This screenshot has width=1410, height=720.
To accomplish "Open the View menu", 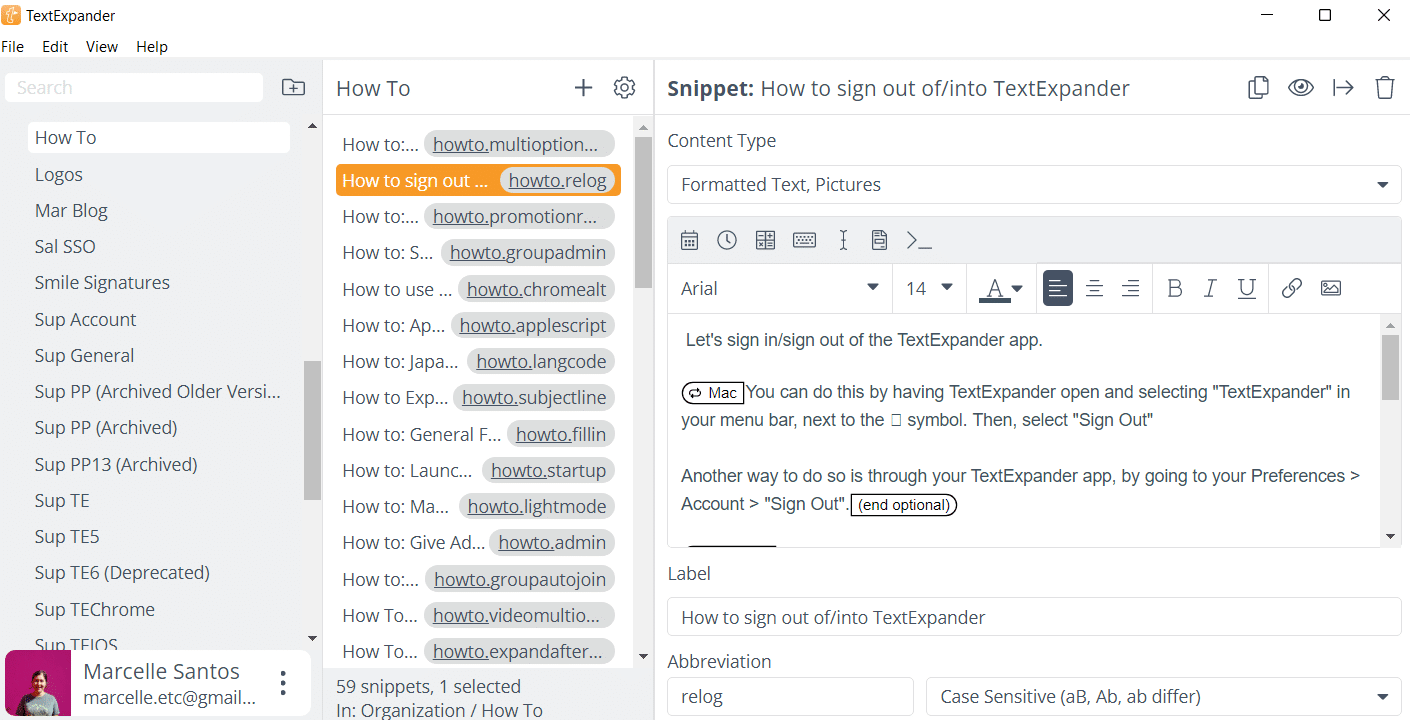I will [x=102, y=46].
